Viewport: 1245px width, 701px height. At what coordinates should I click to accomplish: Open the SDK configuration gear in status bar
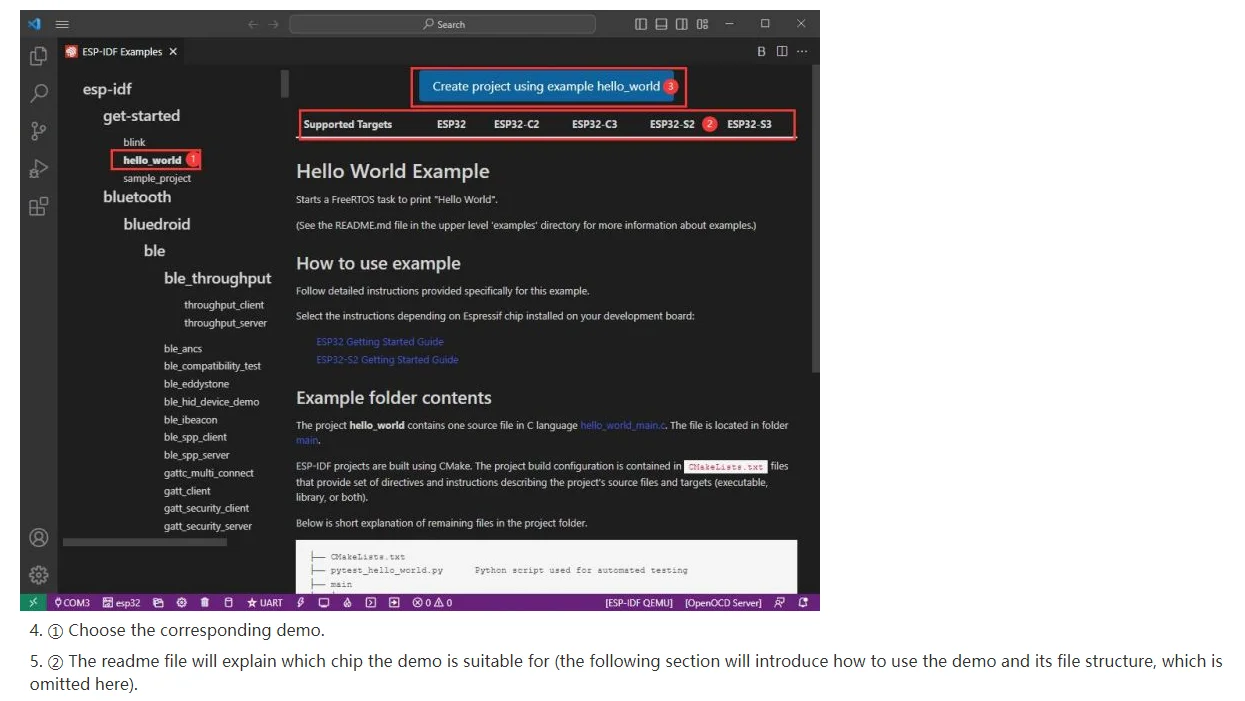click(181, 603)
